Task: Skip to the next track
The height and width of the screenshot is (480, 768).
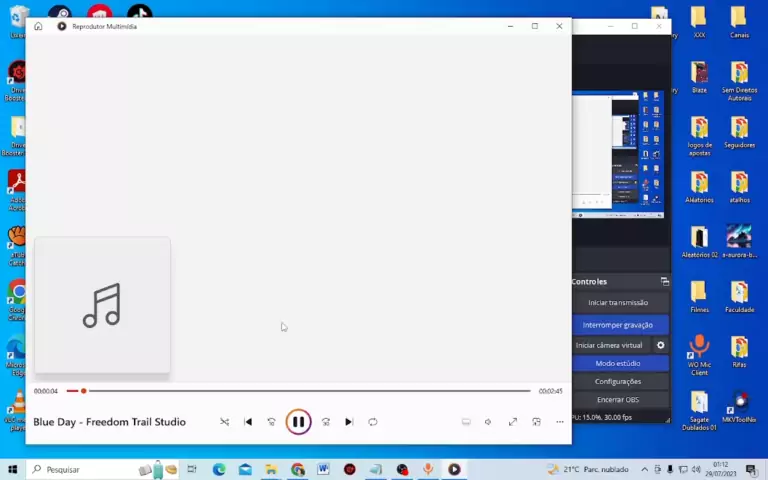Action: pyautogui.click(x=348, y=422)
